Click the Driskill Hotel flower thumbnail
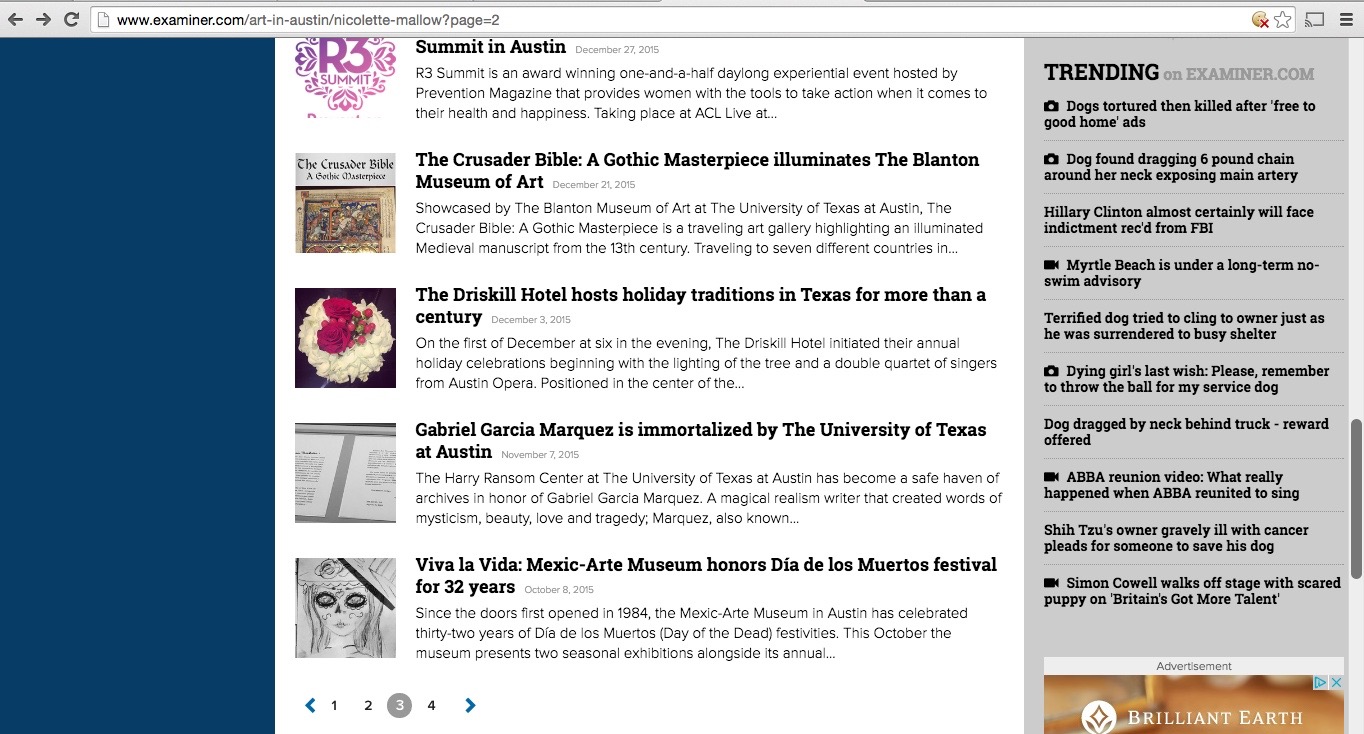1364x734 pixels. click(345, 338)
